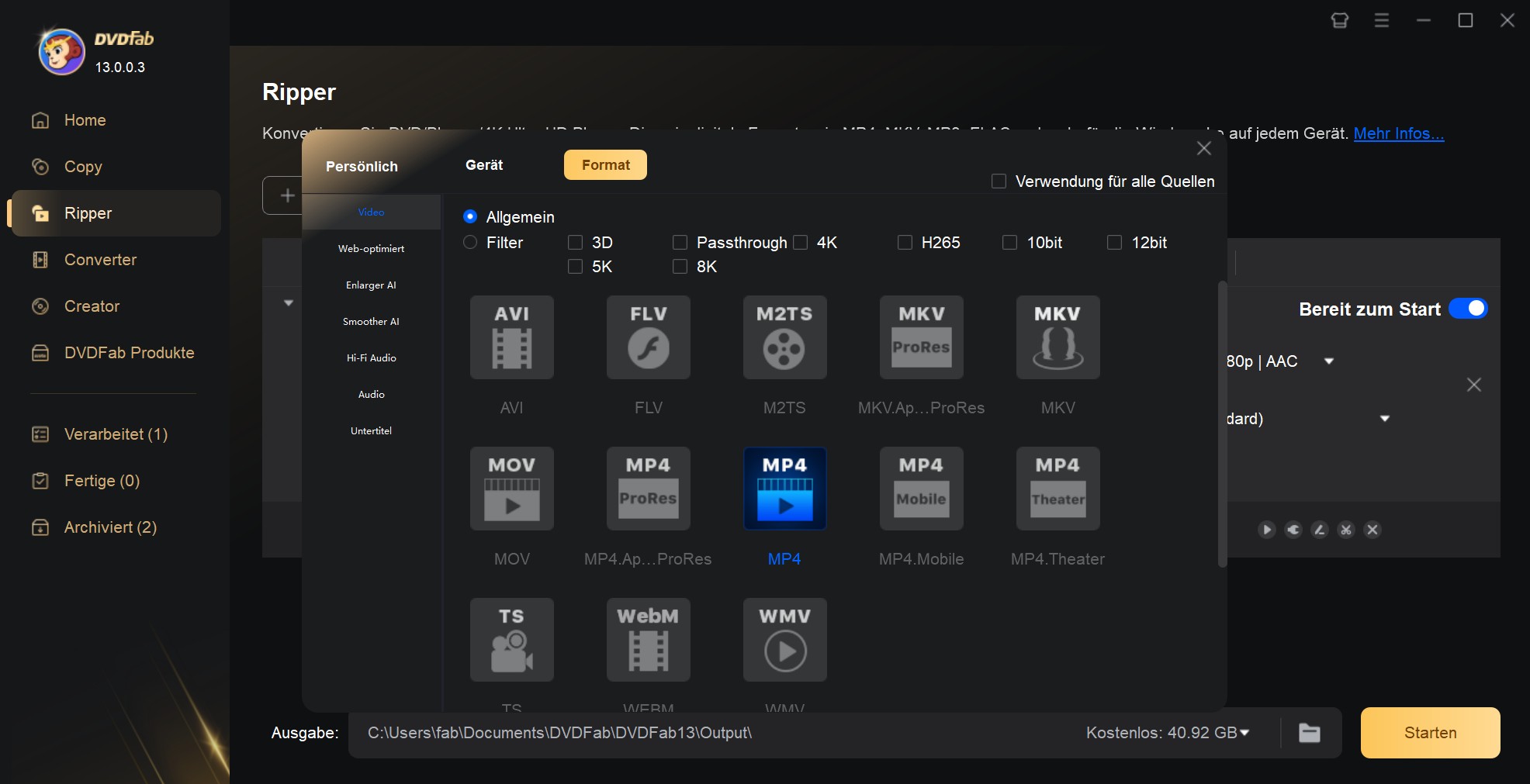The height and width of the screenshot is (784, 1530).
Task: Check the 8K filter checkbox
Action: (x=680, y=267)
